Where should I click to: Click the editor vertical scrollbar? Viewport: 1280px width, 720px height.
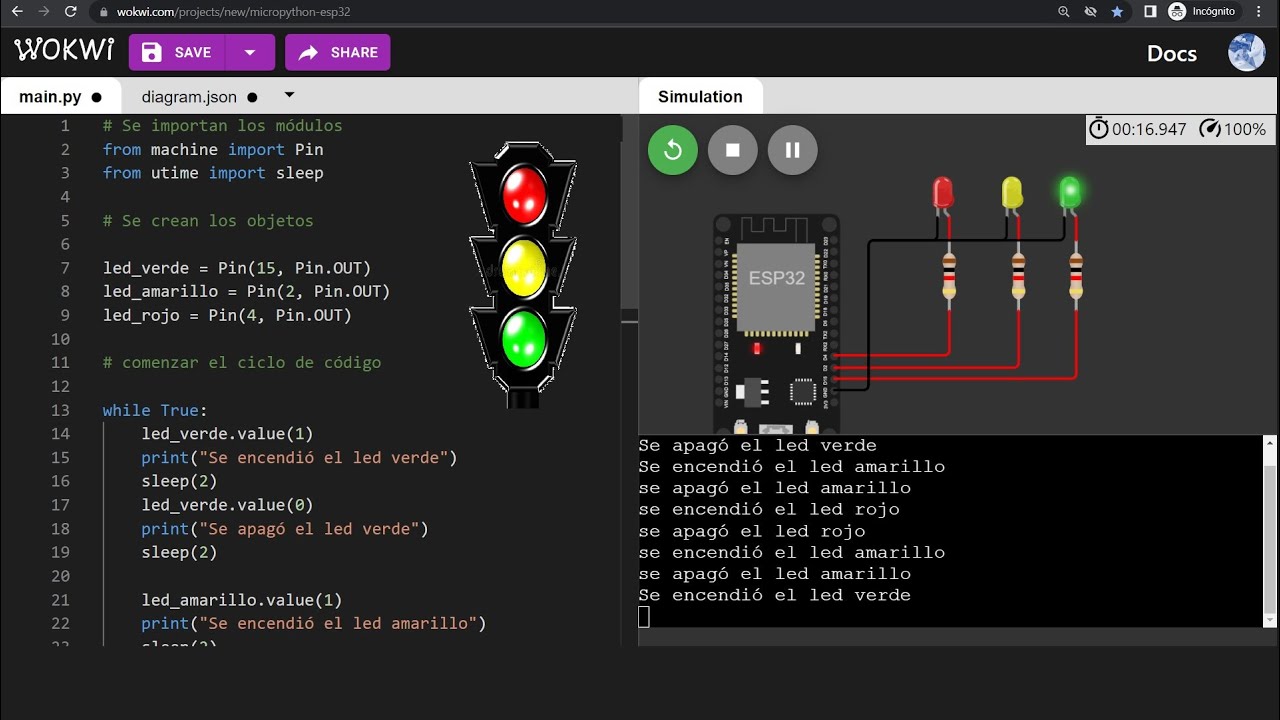pyautogui.click(x=629, y=220)
